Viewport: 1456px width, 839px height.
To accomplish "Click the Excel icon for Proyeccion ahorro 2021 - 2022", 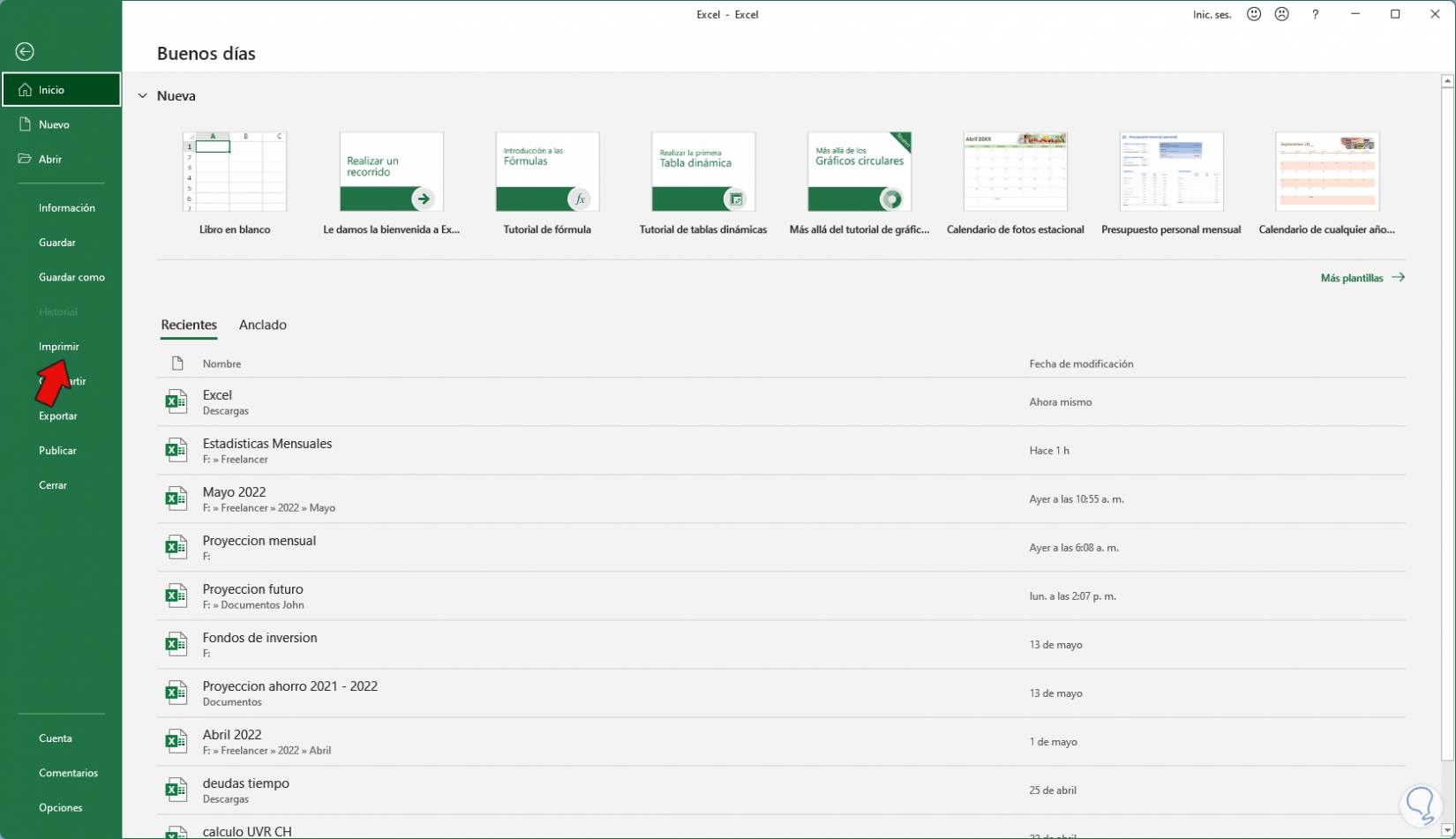I will point(176,693).
